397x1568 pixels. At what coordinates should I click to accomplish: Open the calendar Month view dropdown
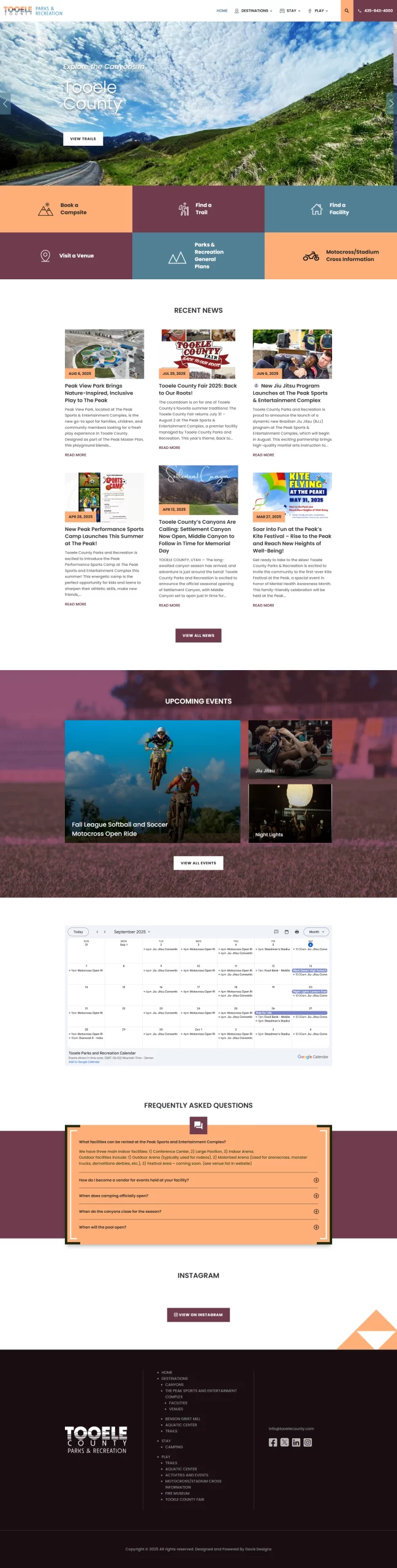(x=316, y=932)
